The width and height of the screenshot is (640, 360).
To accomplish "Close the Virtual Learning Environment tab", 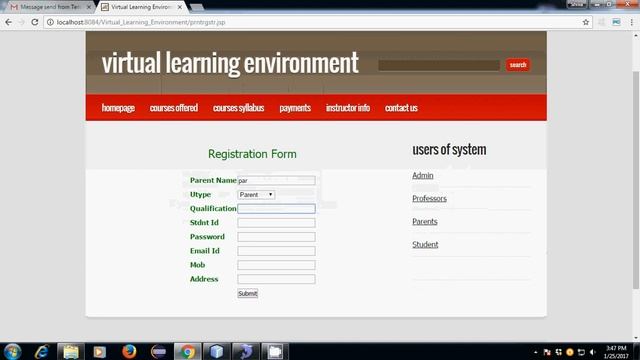I will click(180, 7).
